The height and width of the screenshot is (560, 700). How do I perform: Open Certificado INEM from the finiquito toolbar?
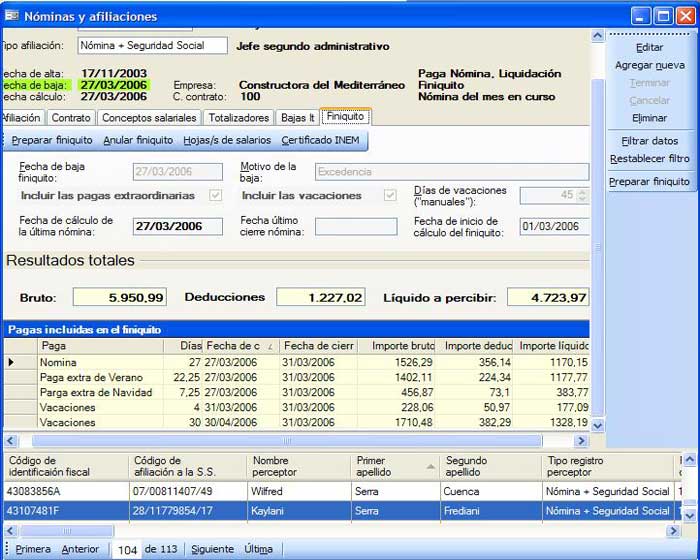tap(320, 140)
